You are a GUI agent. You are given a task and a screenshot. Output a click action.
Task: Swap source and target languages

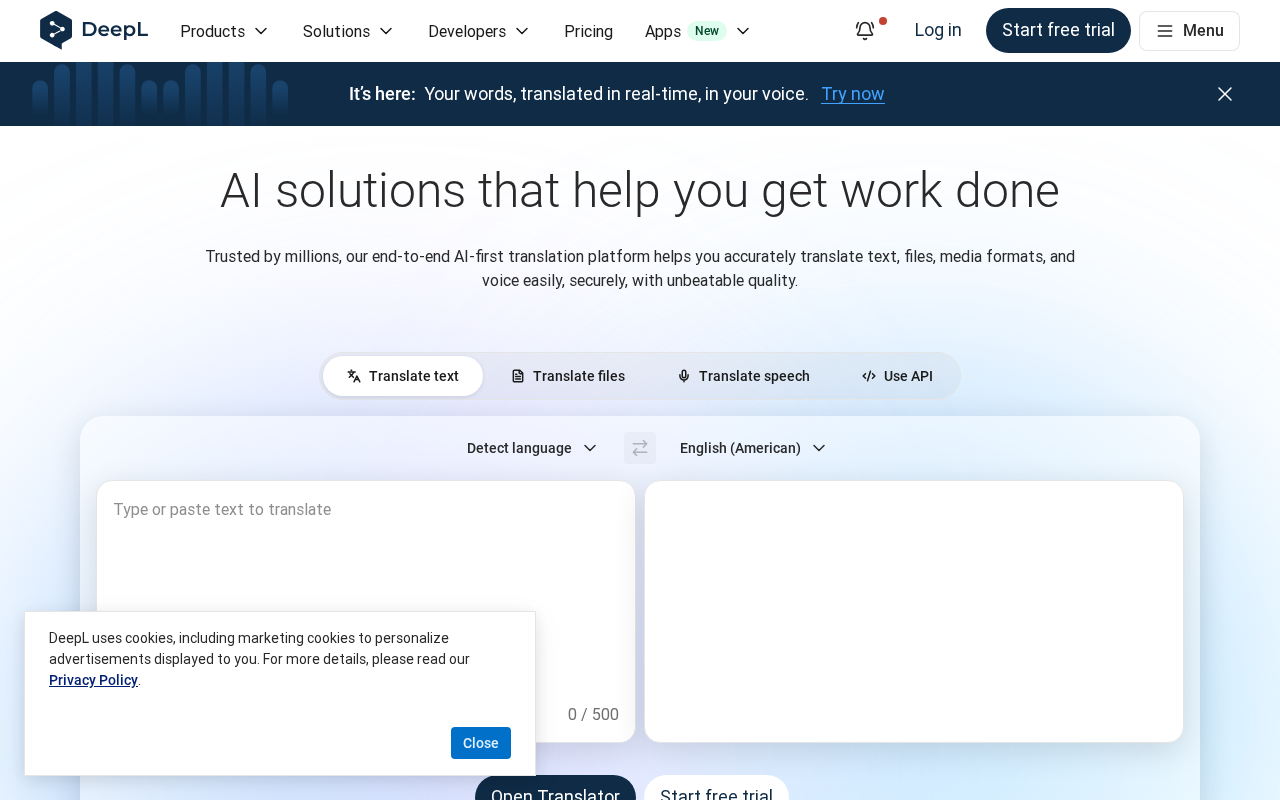640,448
